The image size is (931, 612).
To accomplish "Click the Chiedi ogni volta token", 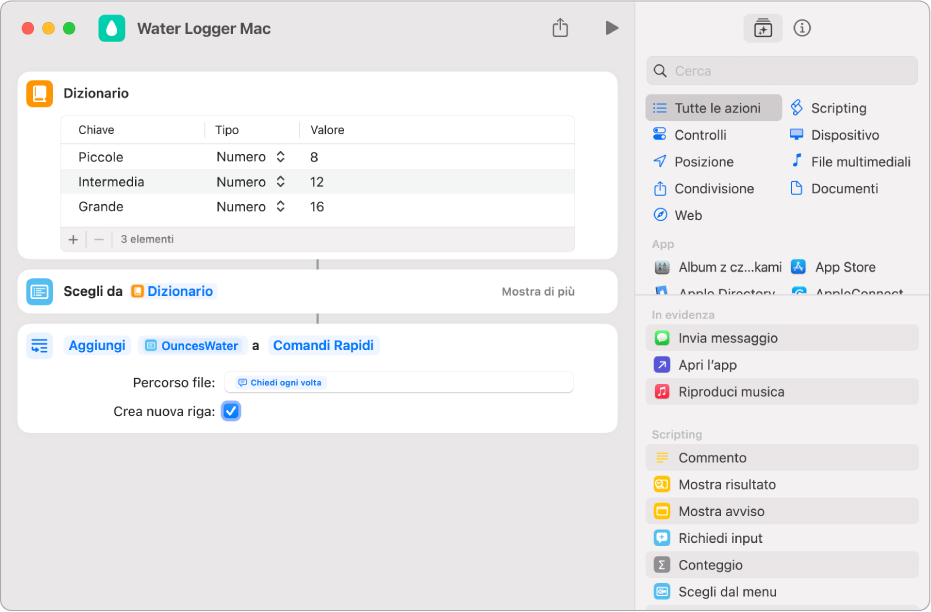I will (x=280, y=383).
